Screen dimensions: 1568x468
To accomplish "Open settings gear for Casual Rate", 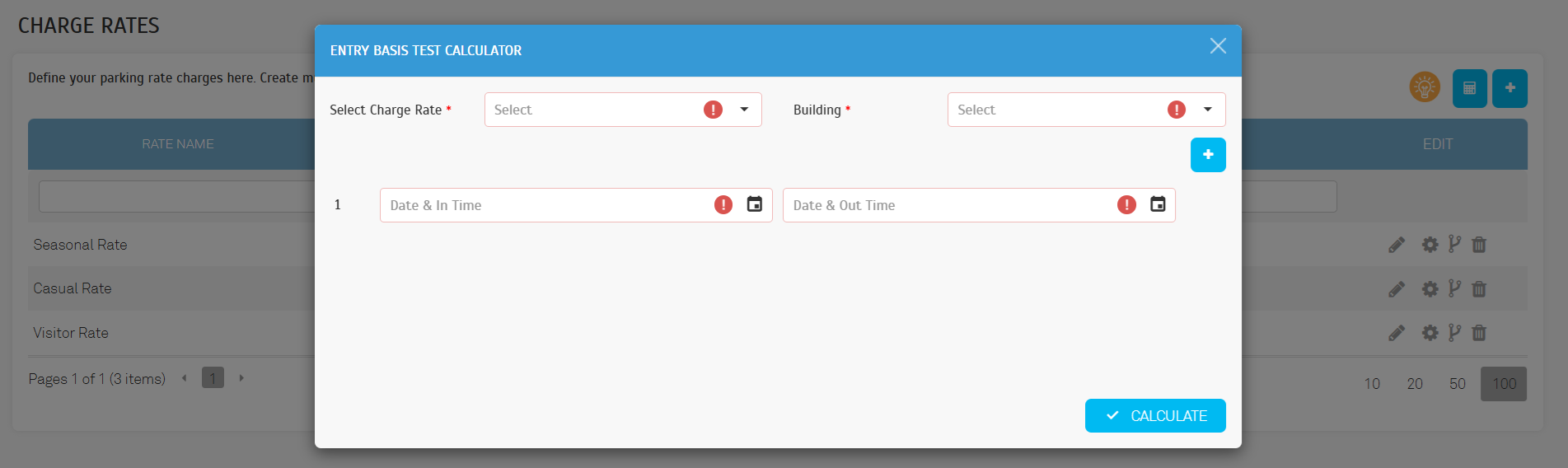I will (1430, 289).
